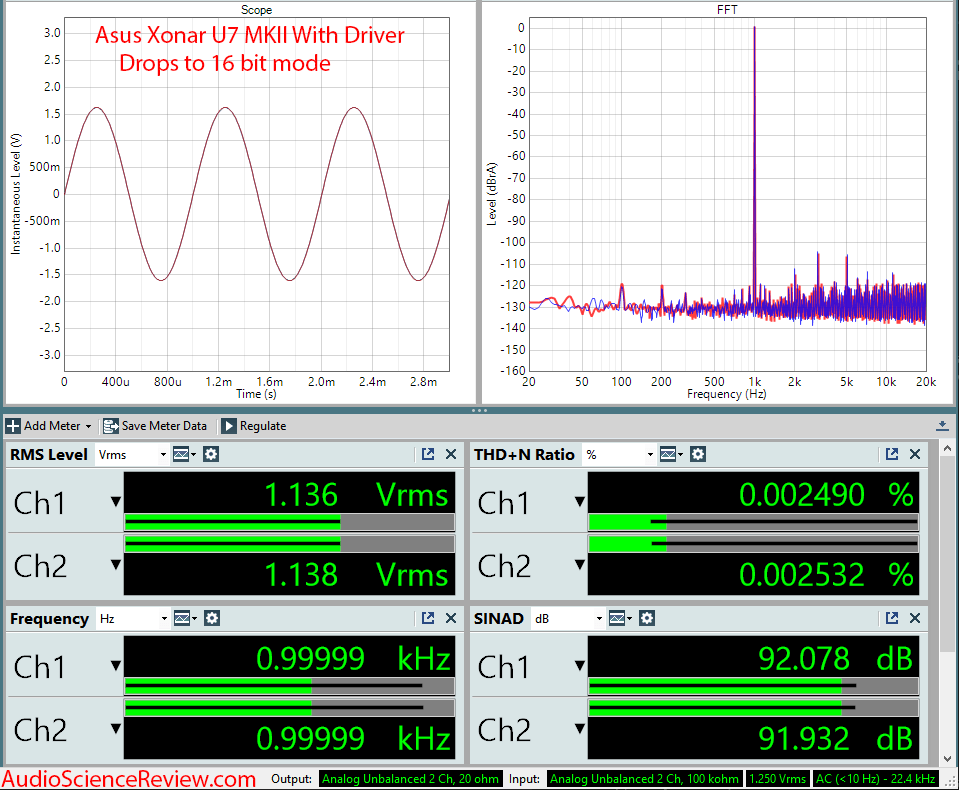Click the 0.002490 % reading
This screenshot has width=959, height=790.
(826, 495)
